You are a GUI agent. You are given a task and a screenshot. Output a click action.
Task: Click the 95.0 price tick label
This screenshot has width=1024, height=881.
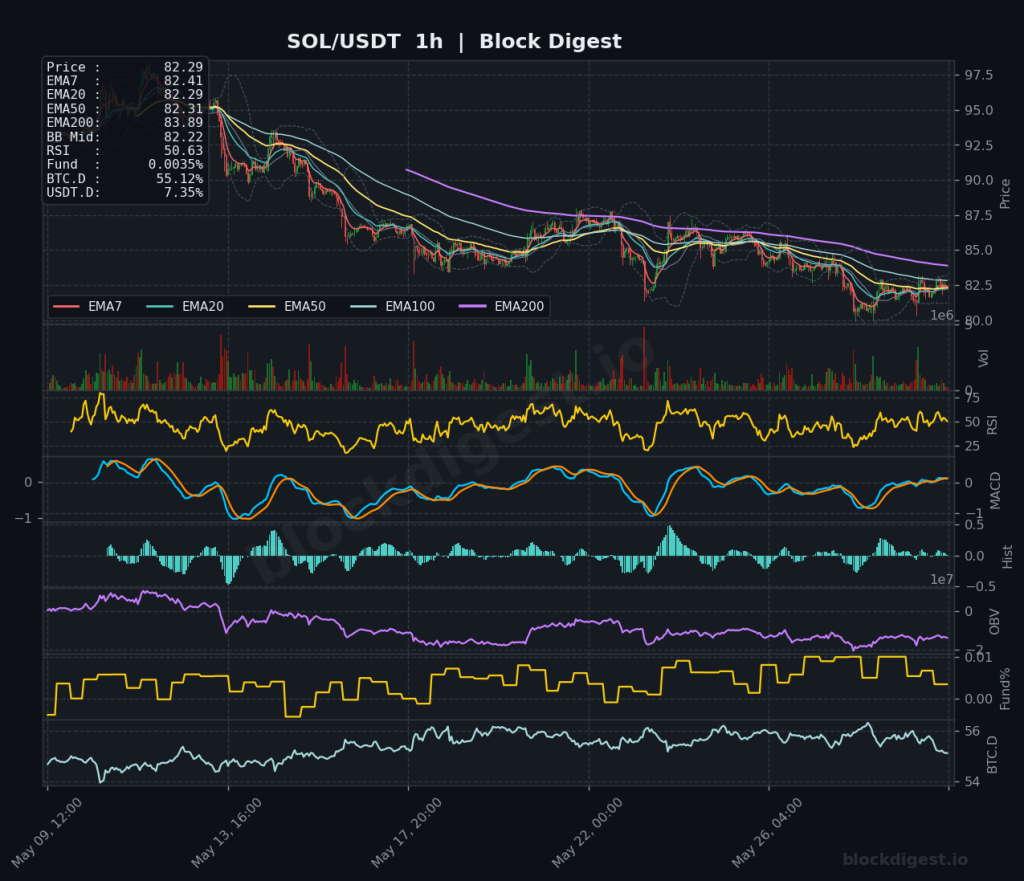pos(979,110)
